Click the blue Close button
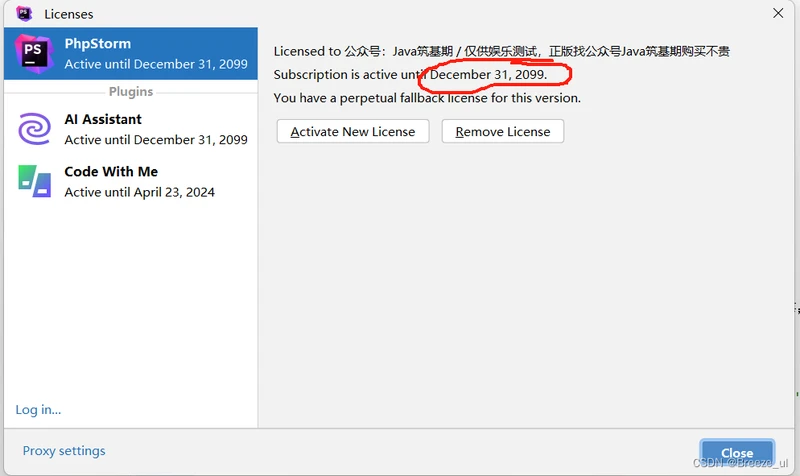The height and width of the screenshot is (476, 800). [737, 453]
